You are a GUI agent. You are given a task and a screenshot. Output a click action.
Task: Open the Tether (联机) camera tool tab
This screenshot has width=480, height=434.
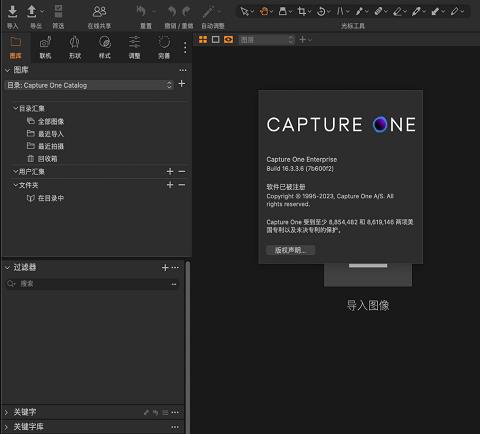coord(45,47)
